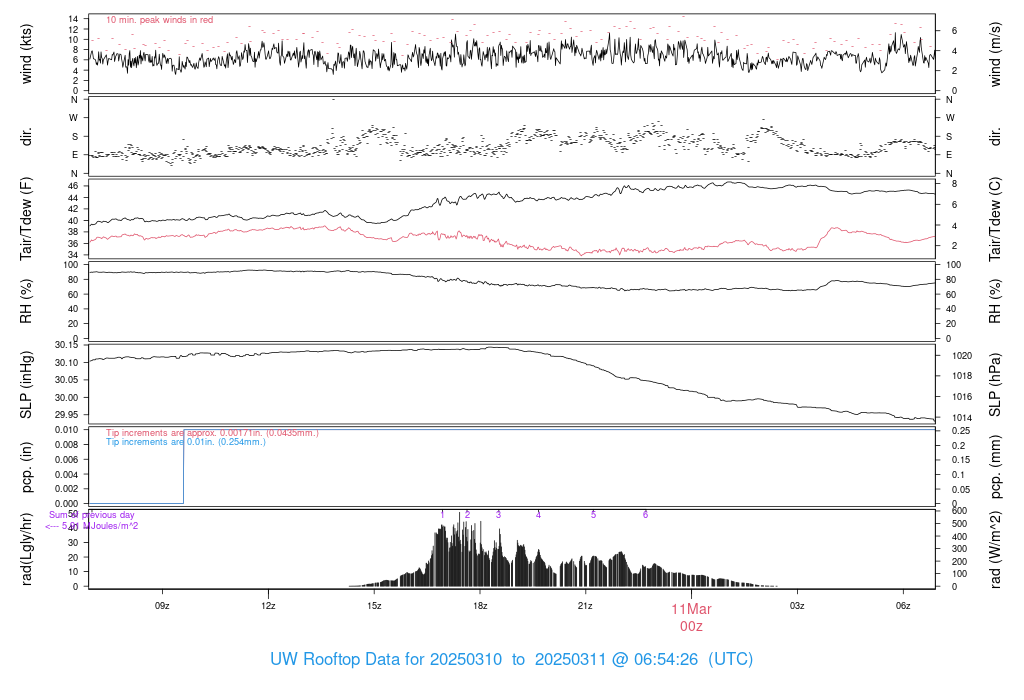The image size is (1024, 700).
Task: Click the Tair/Tdew (C) right axis title
Action: tap(994, 219)
